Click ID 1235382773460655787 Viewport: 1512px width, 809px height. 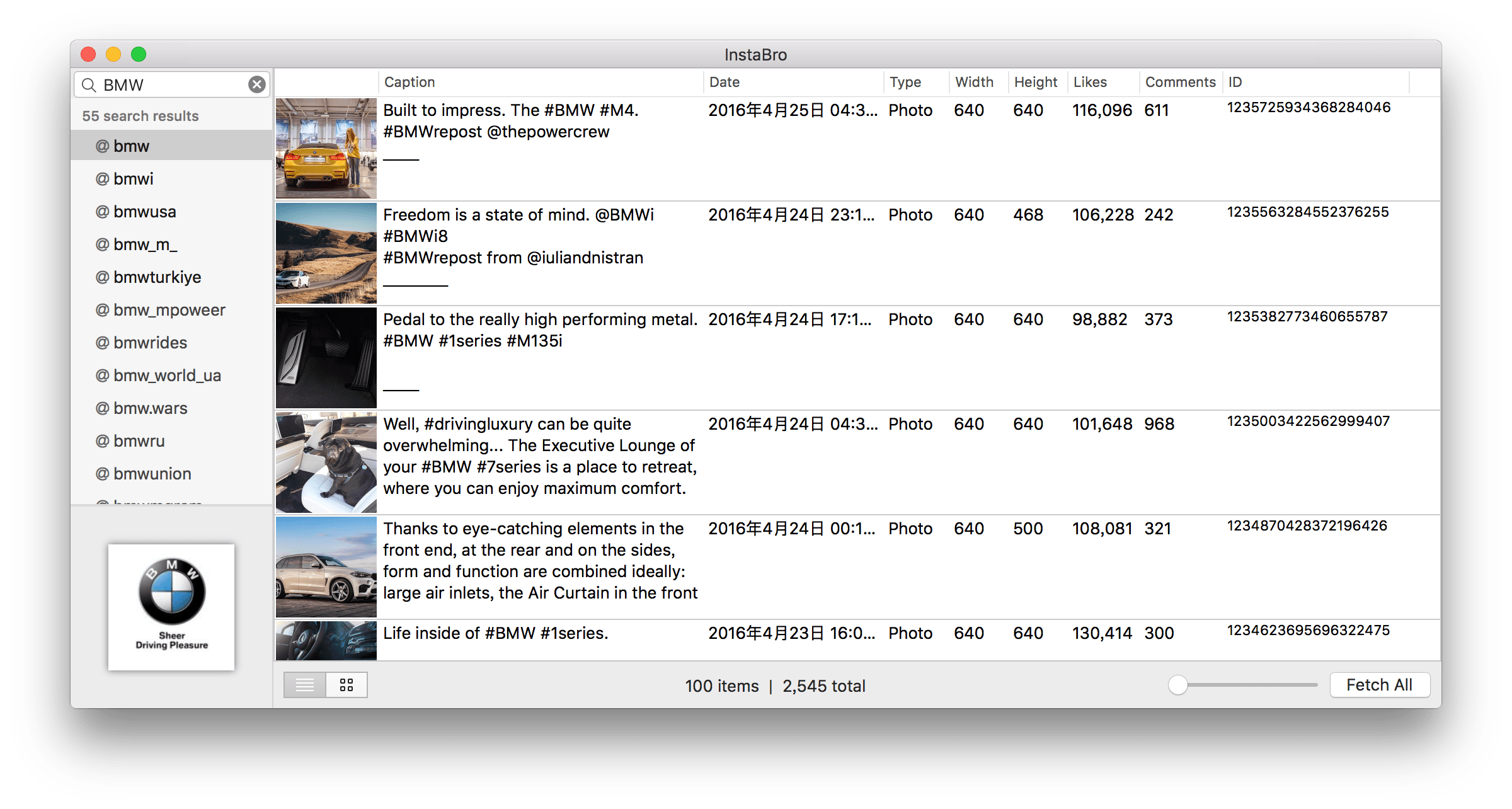tap(1307, 317)
